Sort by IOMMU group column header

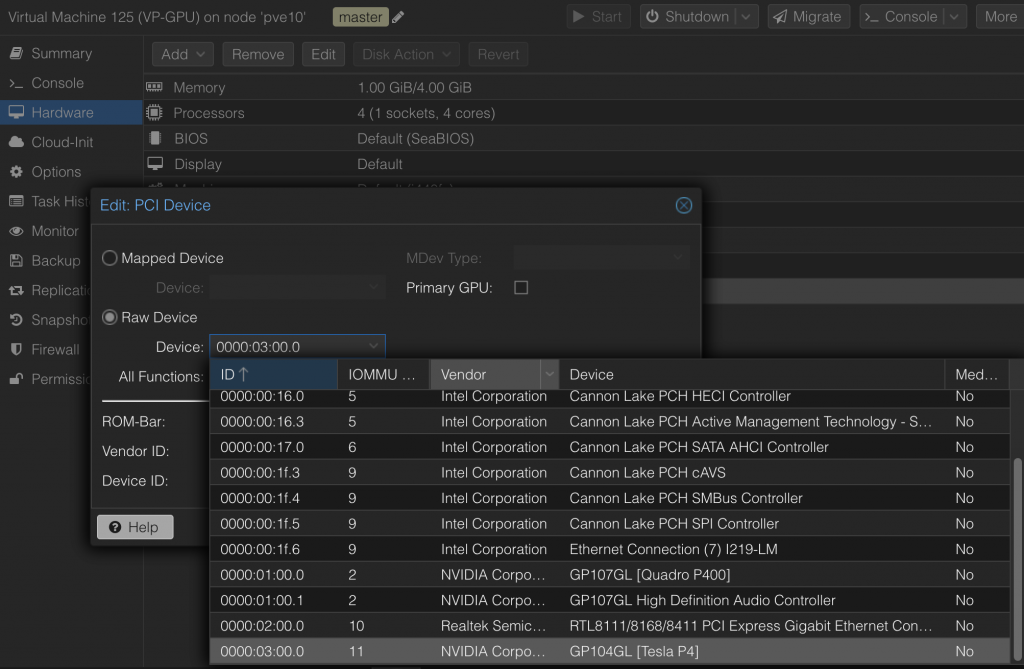(383, 374)
